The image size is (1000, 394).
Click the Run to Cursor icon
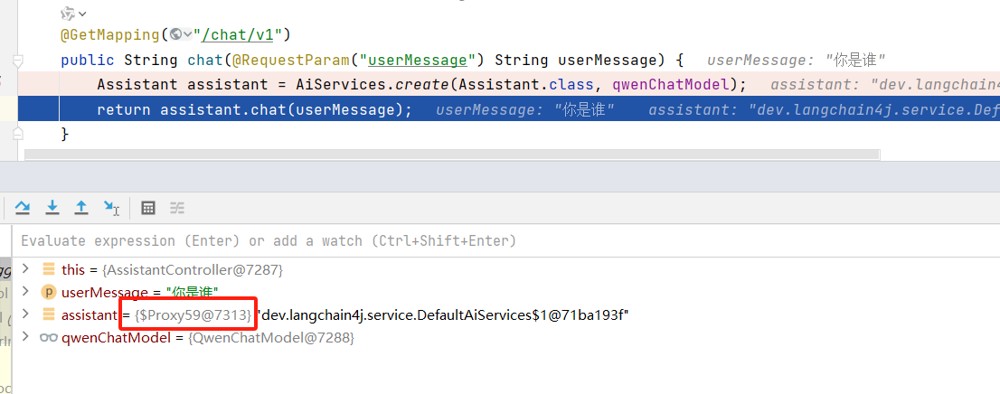click(x=112, y=208)
